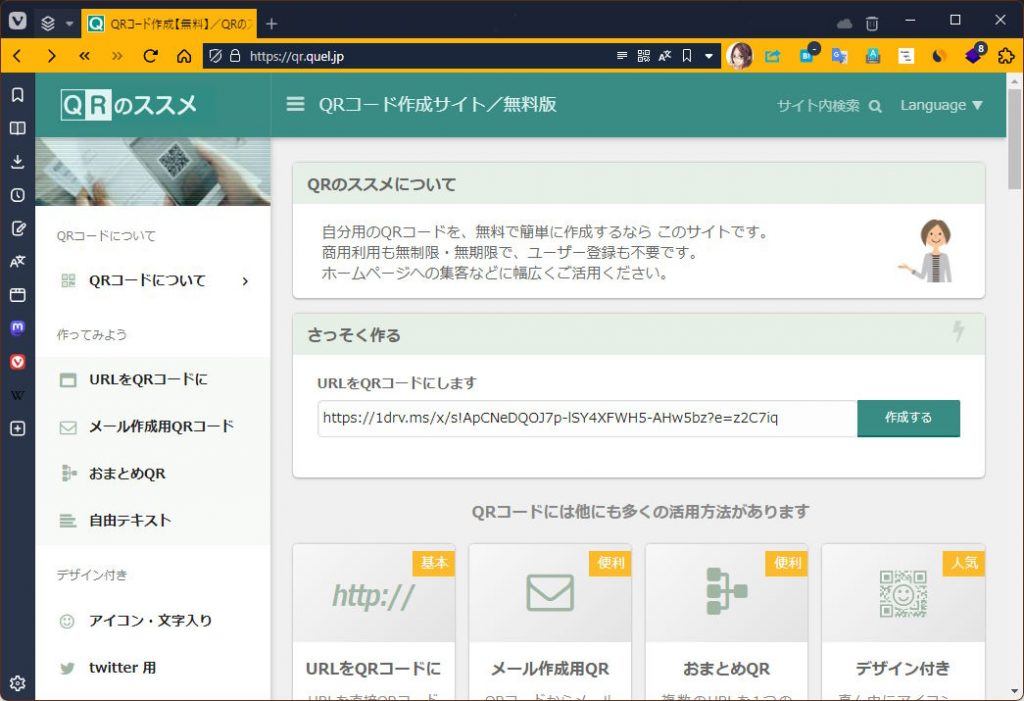Open the Mastodon web panel
Image resolution: width=1024 pixels, height=701 pixels.
click(17, 327)
